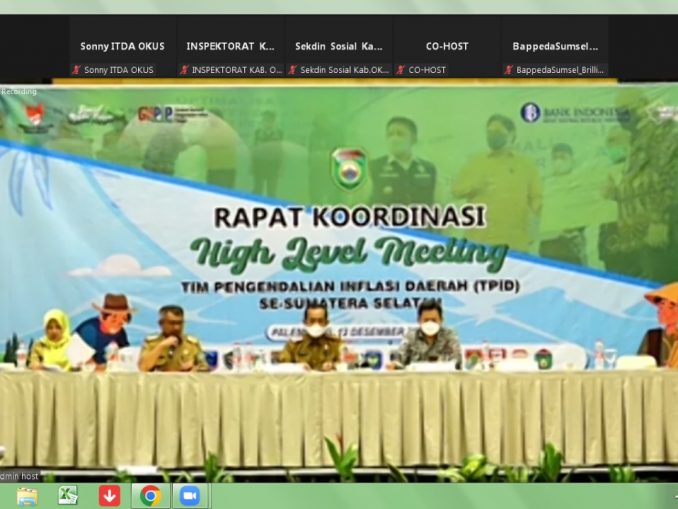Select the Sekdin Sosial participant tile
This screenshot has height=509, width=678.
[x=339, y=46]
